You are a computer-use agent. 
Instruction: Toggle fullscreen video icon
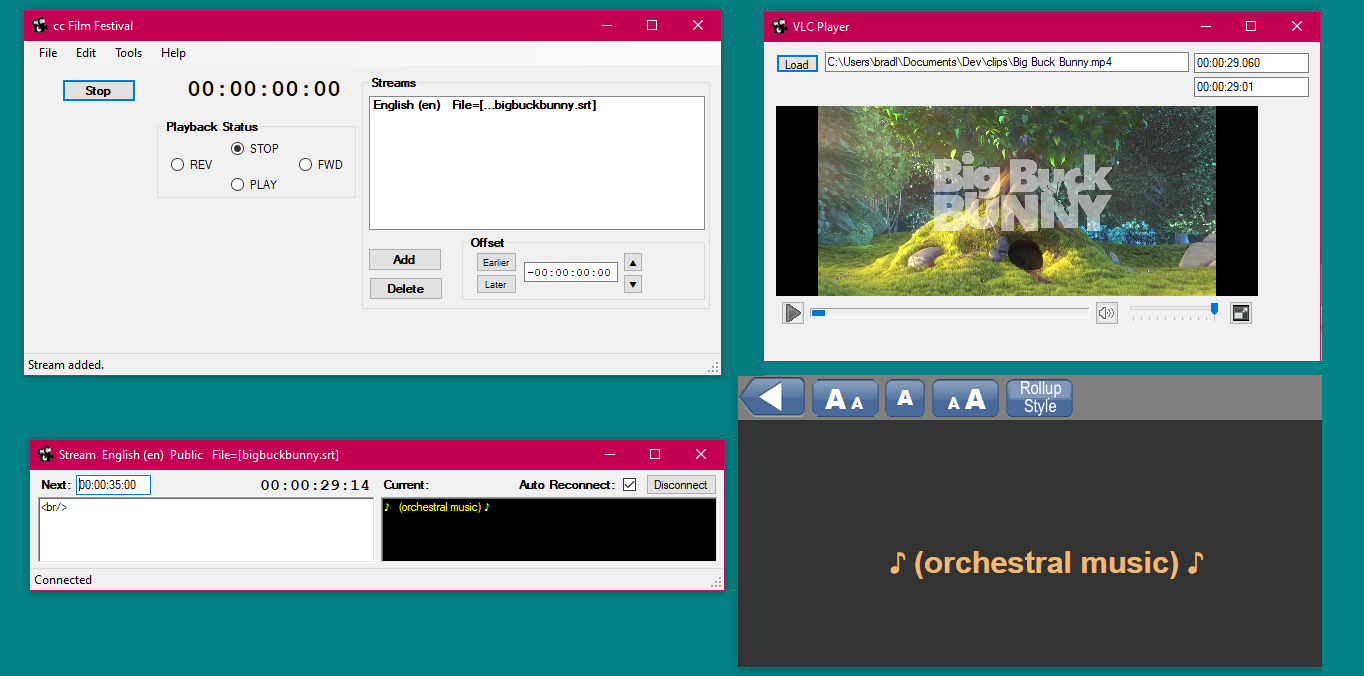(1241, 313)
